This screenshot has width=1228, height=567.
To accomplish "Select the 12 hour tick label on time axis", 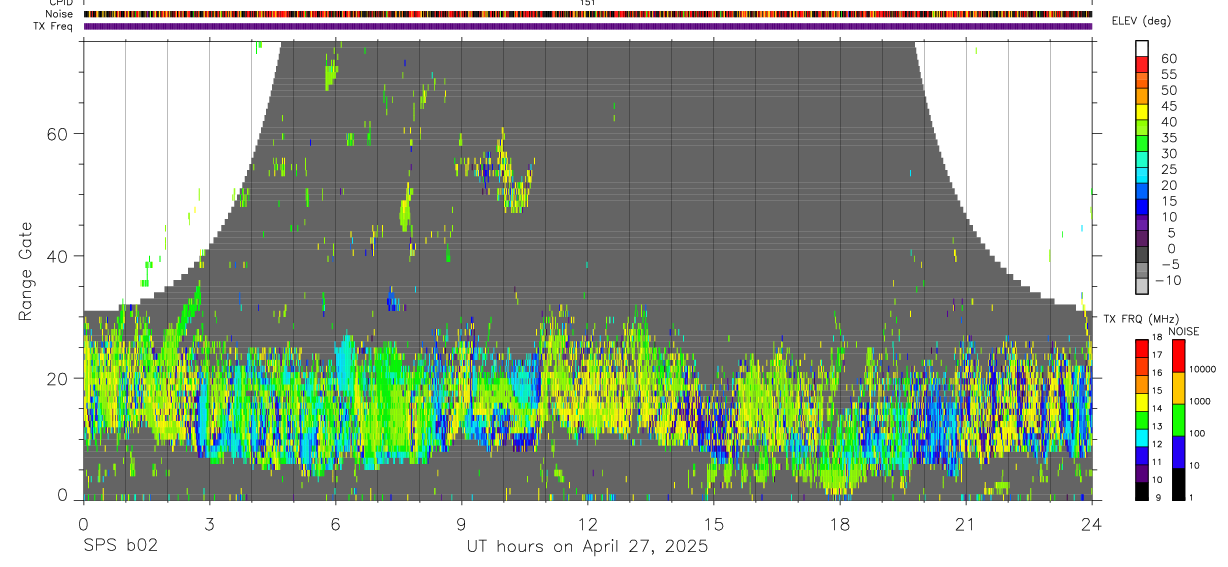I will tap(587, 524).
